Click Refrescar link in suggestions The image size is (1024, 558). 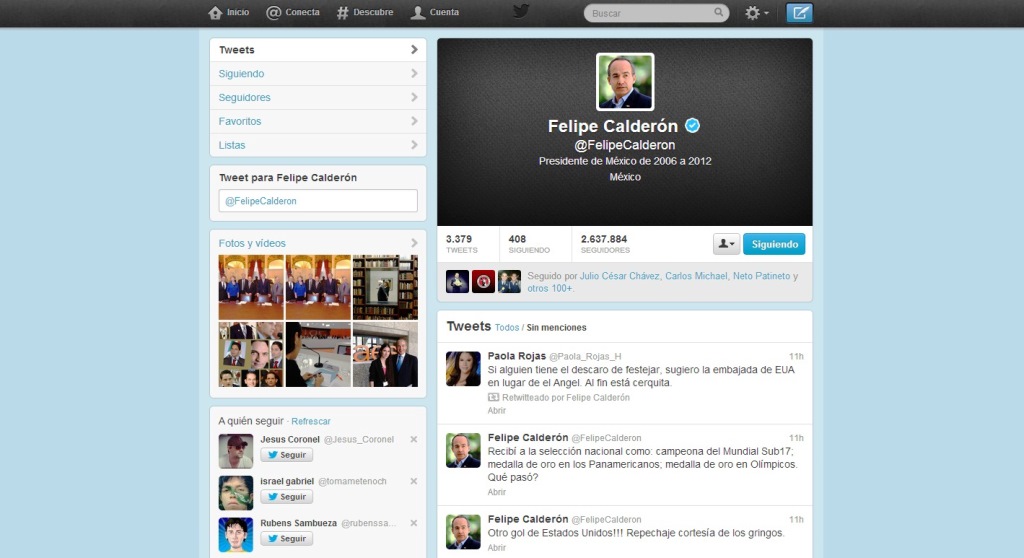coord(311,421)
